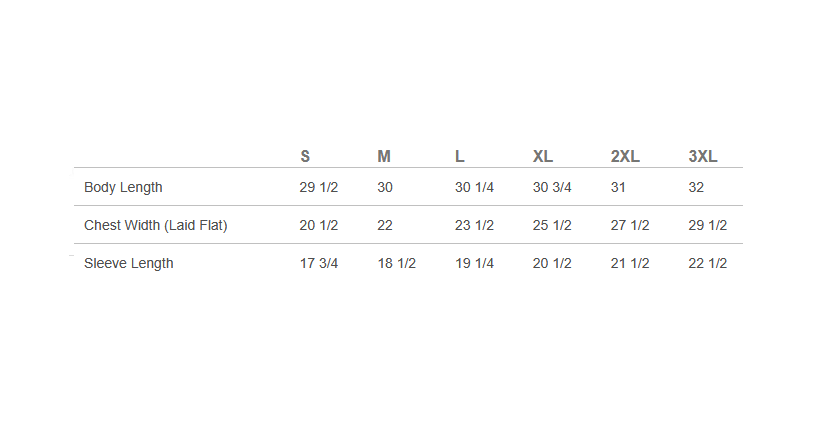Viewport: 829px width, 429px height.
Task: Click Sleeve Length value 19 1/4
Action: 474,263
